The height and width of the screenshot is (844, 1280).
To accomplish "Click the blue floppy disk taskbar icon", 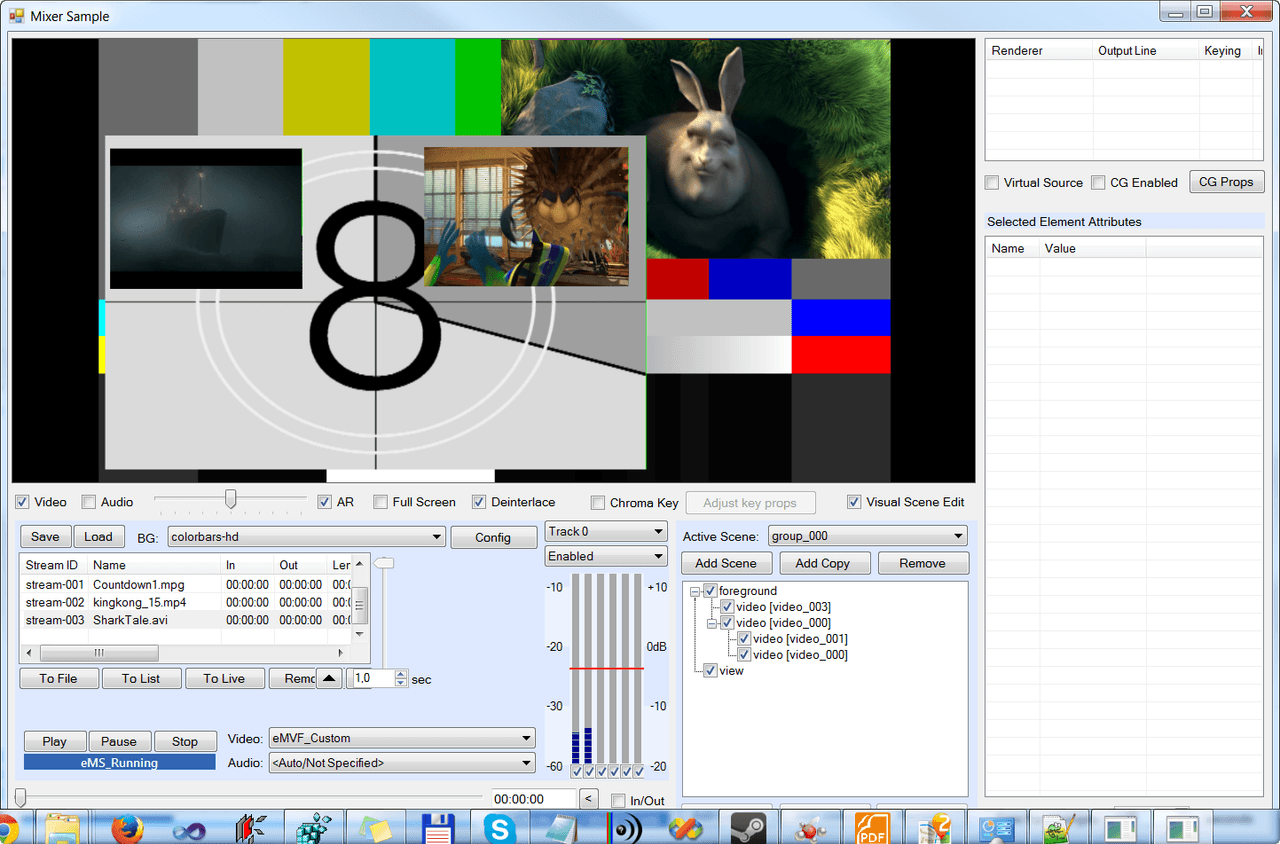I will click(x=439, y=828).
